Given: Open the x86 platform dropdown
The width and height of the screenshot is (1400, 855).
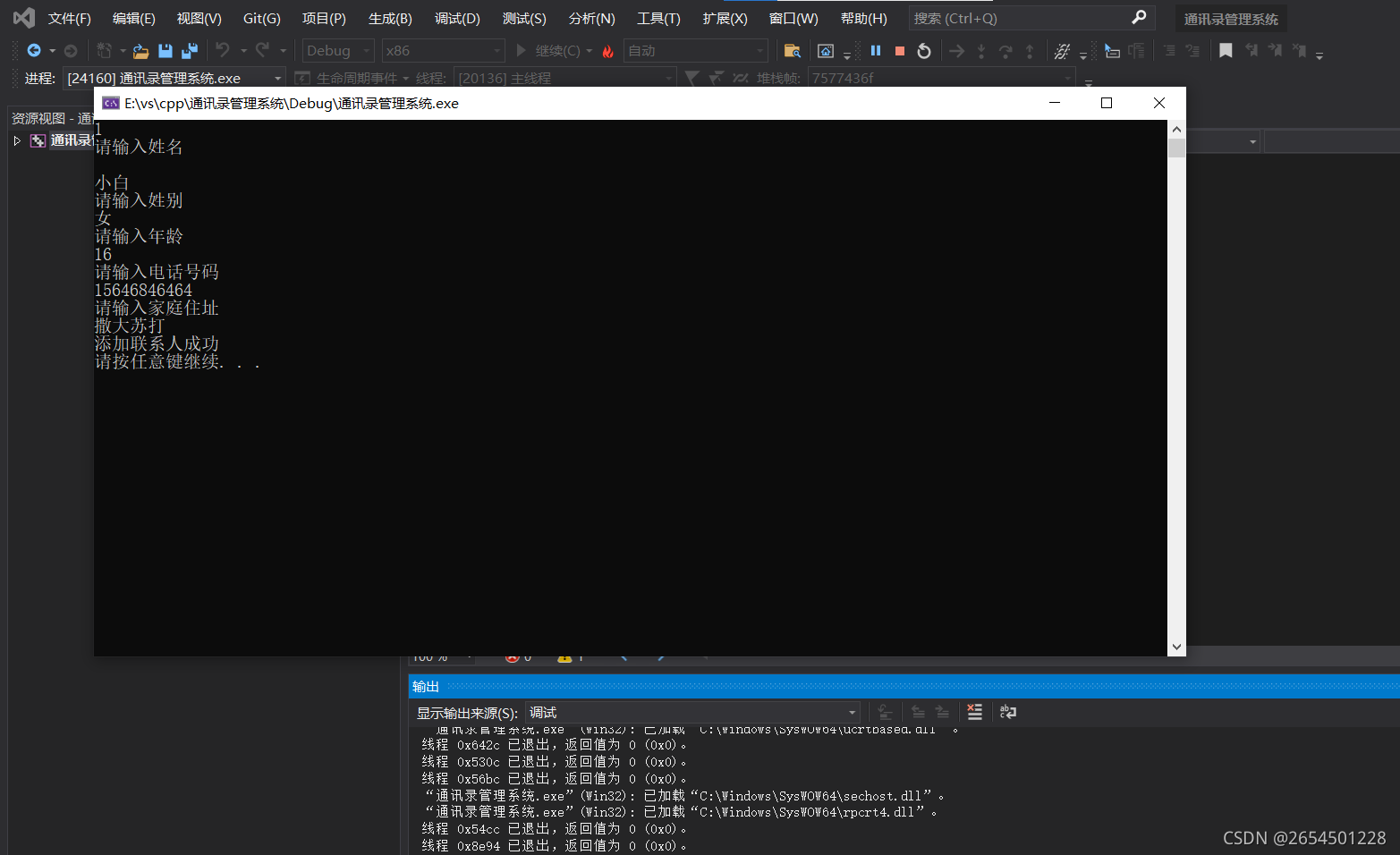Looking at the screenshot, I should pos(443,51).
